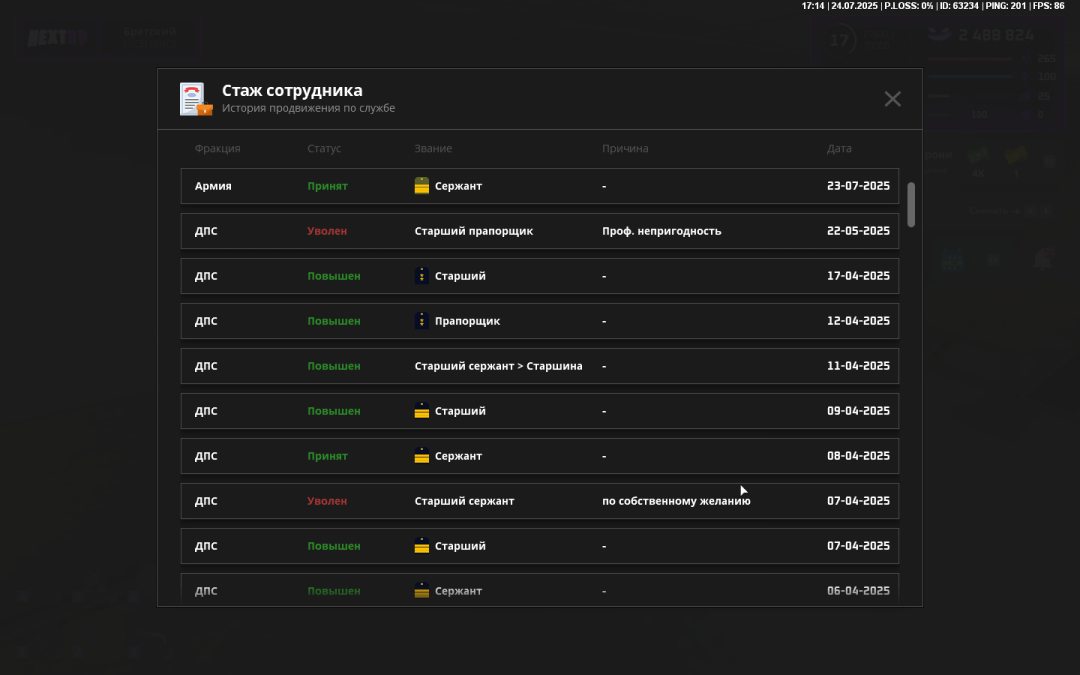Click Принят status in Армия row
The height and width of the screenshot is (675, 1080).
click(327, 186)
